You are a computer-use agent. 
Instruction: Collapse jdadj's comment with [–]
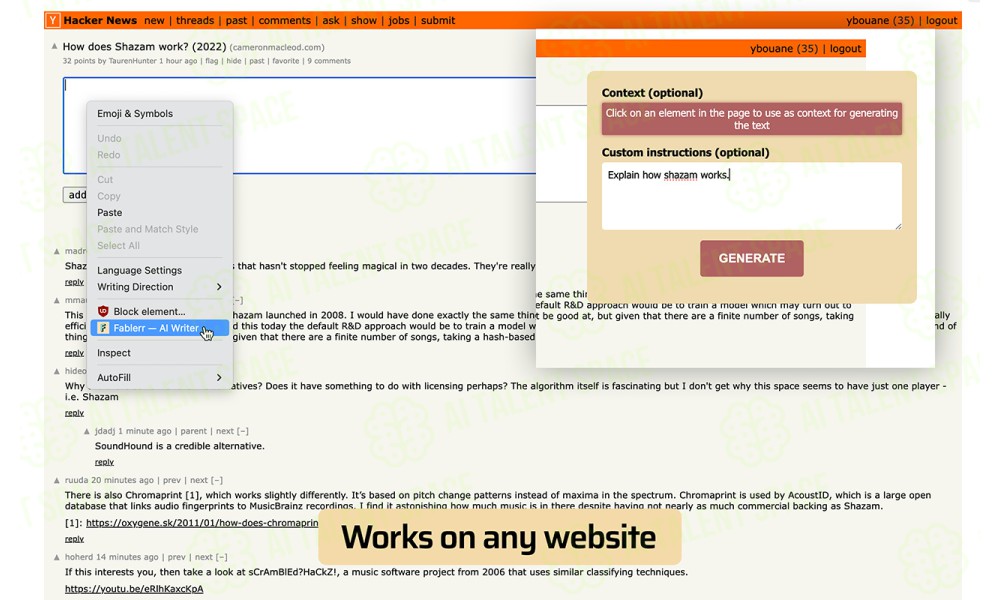(x=242, y=431)
